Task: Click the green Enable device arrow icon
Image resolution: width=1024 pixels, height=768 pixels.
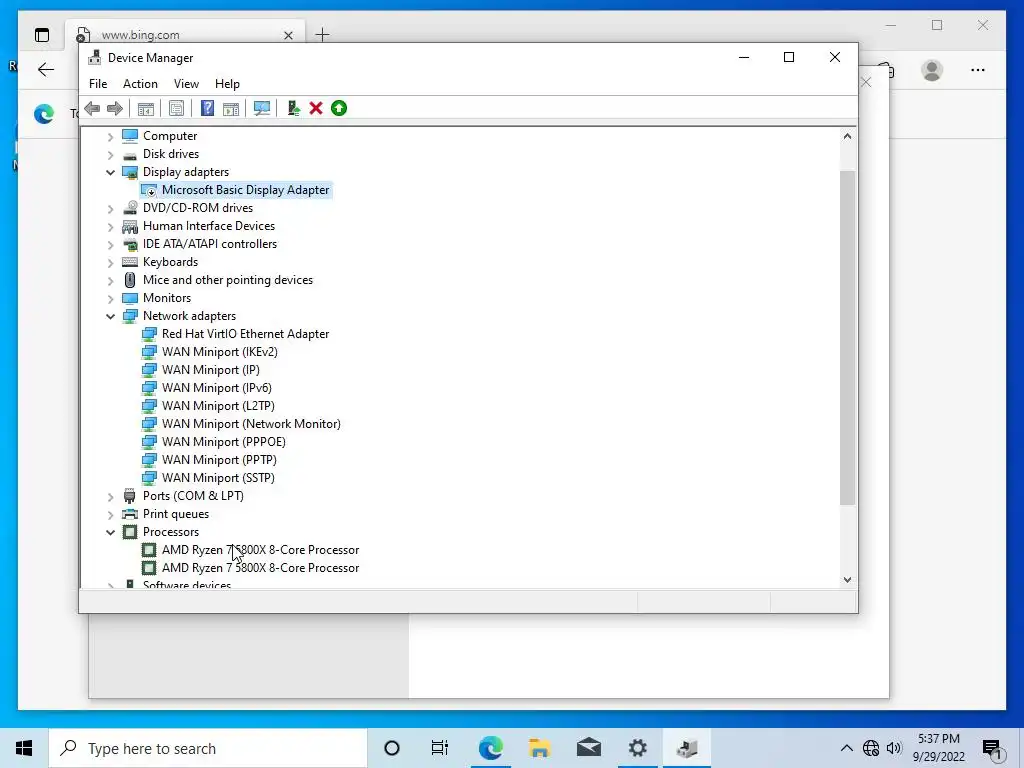Action: click(x=339, y=108)
